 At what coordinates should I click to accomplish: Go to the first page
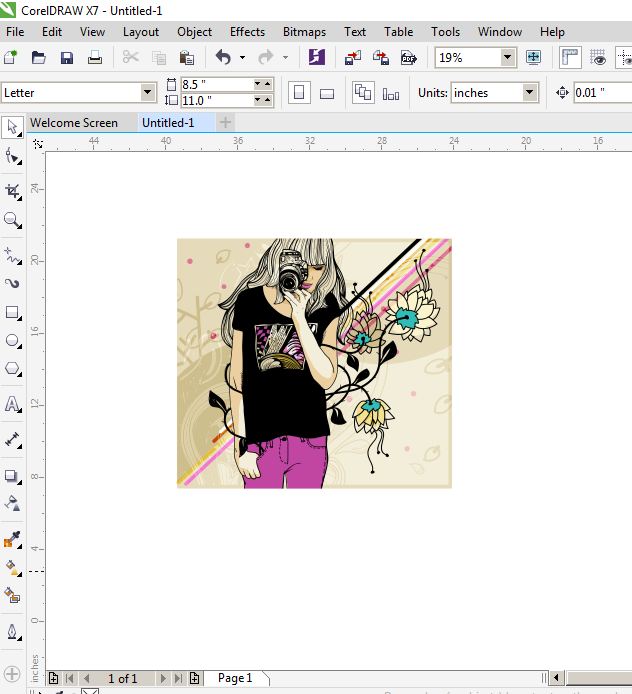click(69, 678)
